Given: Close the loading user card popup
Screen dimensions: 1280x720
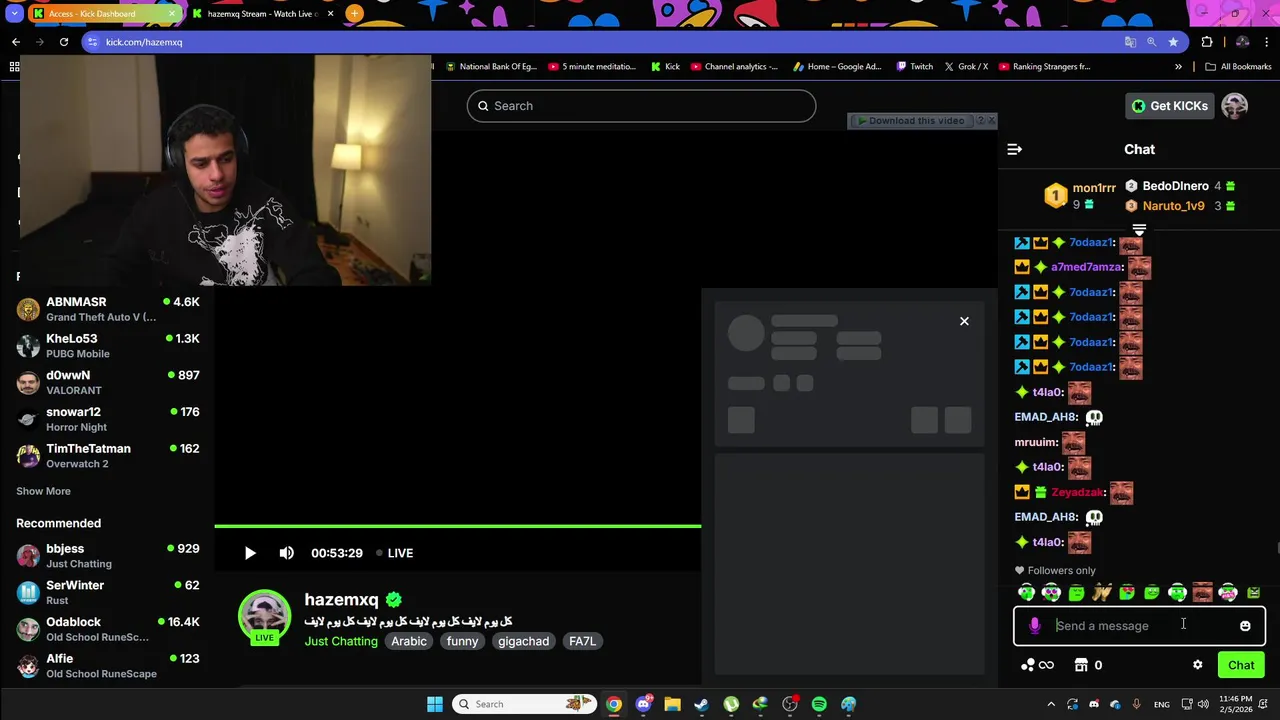Looking at the screenshot, I should pyautogui.click(x=964, y=321).
